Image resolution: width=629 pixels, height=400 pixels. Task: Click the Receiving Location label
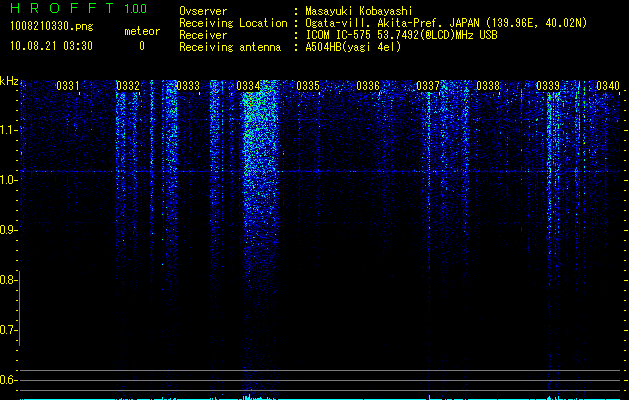pos(233,23)
